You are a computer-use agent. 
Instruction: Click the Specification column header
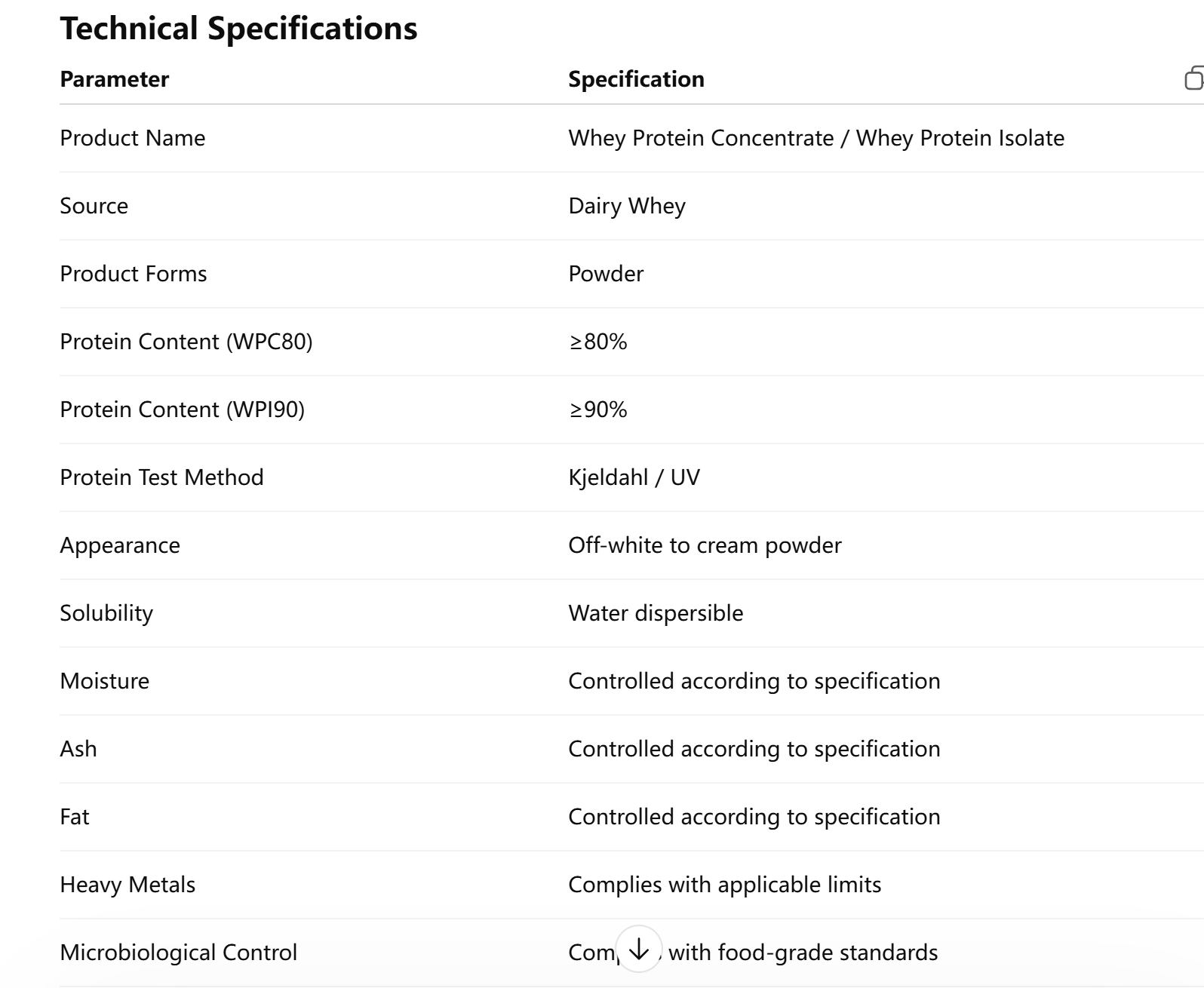[x=636, y=79]
